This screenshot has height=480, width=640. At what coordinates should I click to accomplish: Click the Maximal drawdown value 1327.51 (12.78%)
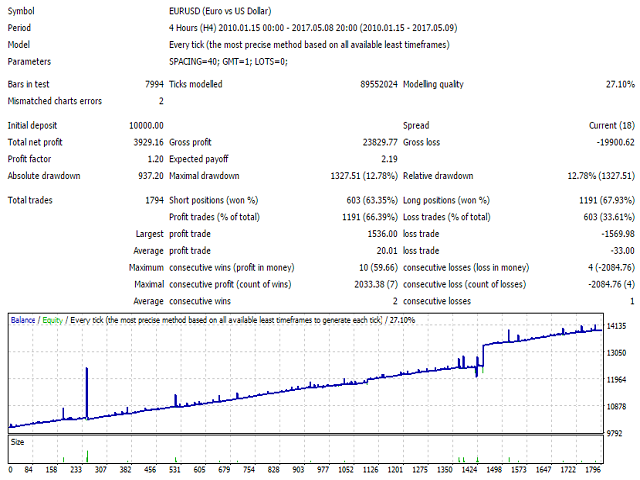(346, 176)
